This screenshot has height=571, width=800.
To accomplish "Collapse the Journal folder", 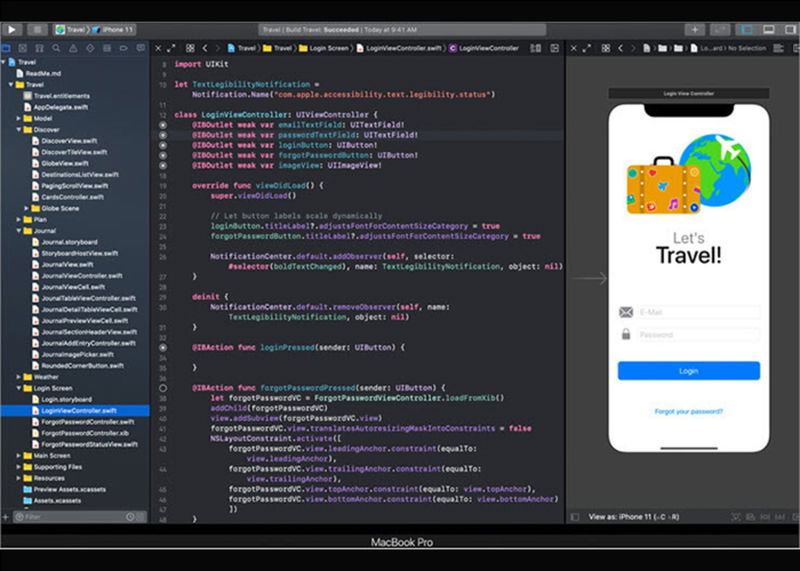I will pyautogui.click(x=18, y=231).
